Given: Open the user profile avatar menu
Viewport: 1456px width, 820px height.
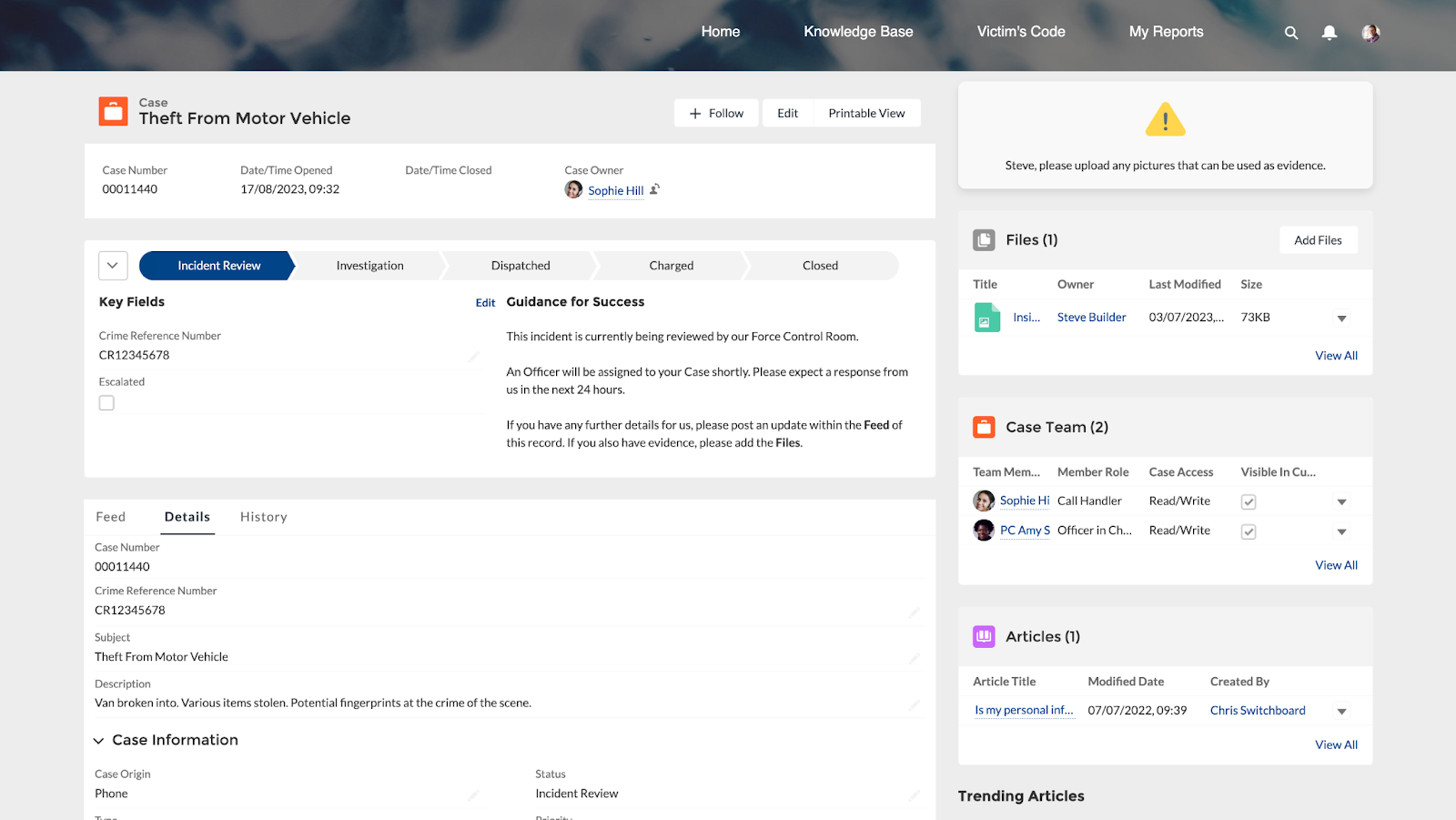Looking at the screenshot, I should 1370,33.
